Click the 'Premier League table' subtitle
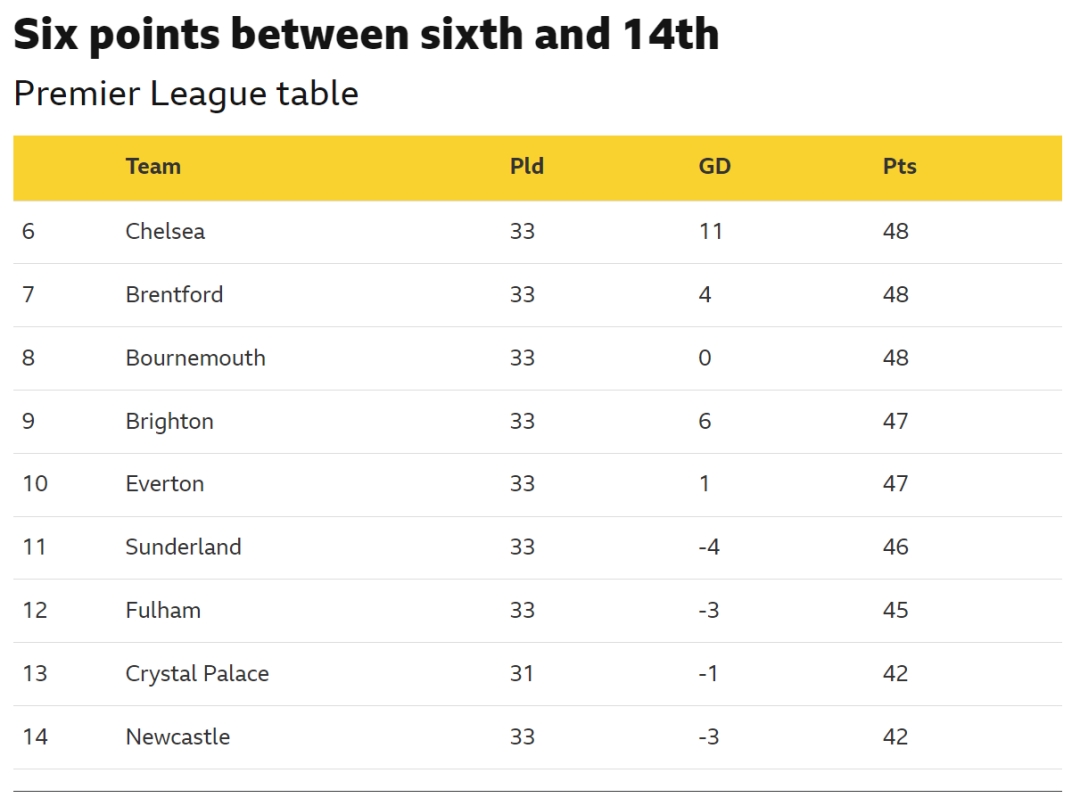The height and width of the screenshot is (806, 1080). point(186,94)
